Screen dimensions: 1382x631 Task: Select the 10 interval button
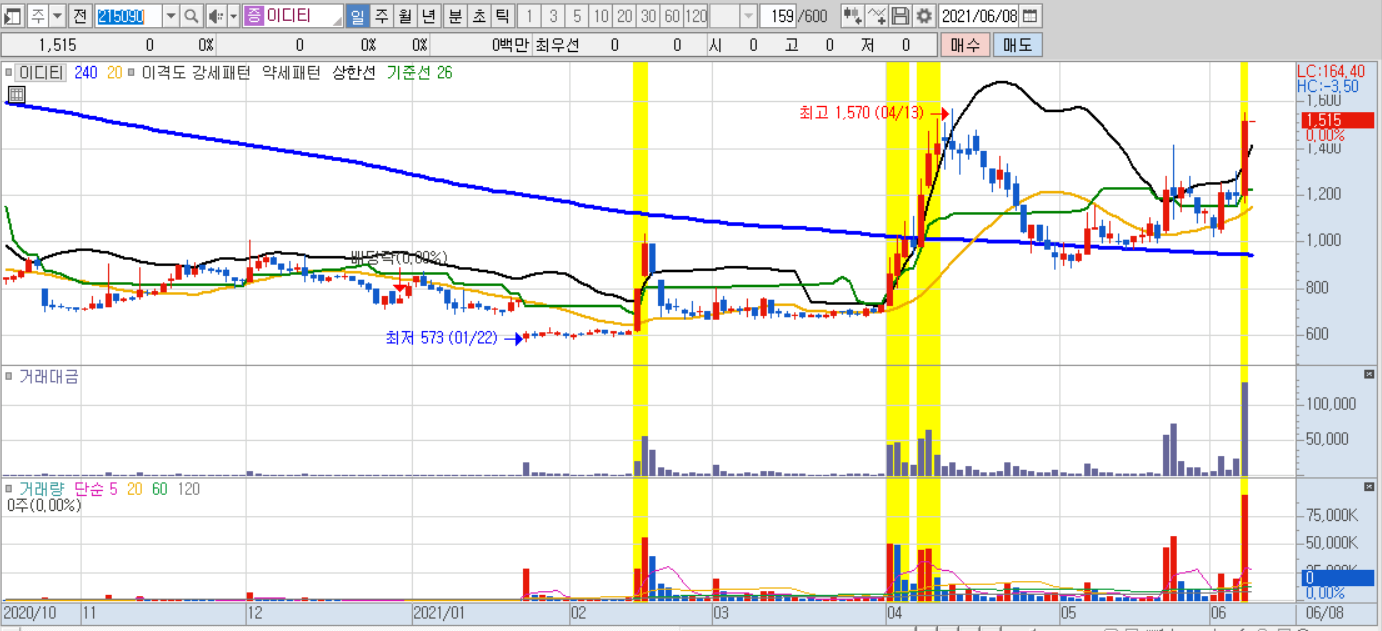601,16
